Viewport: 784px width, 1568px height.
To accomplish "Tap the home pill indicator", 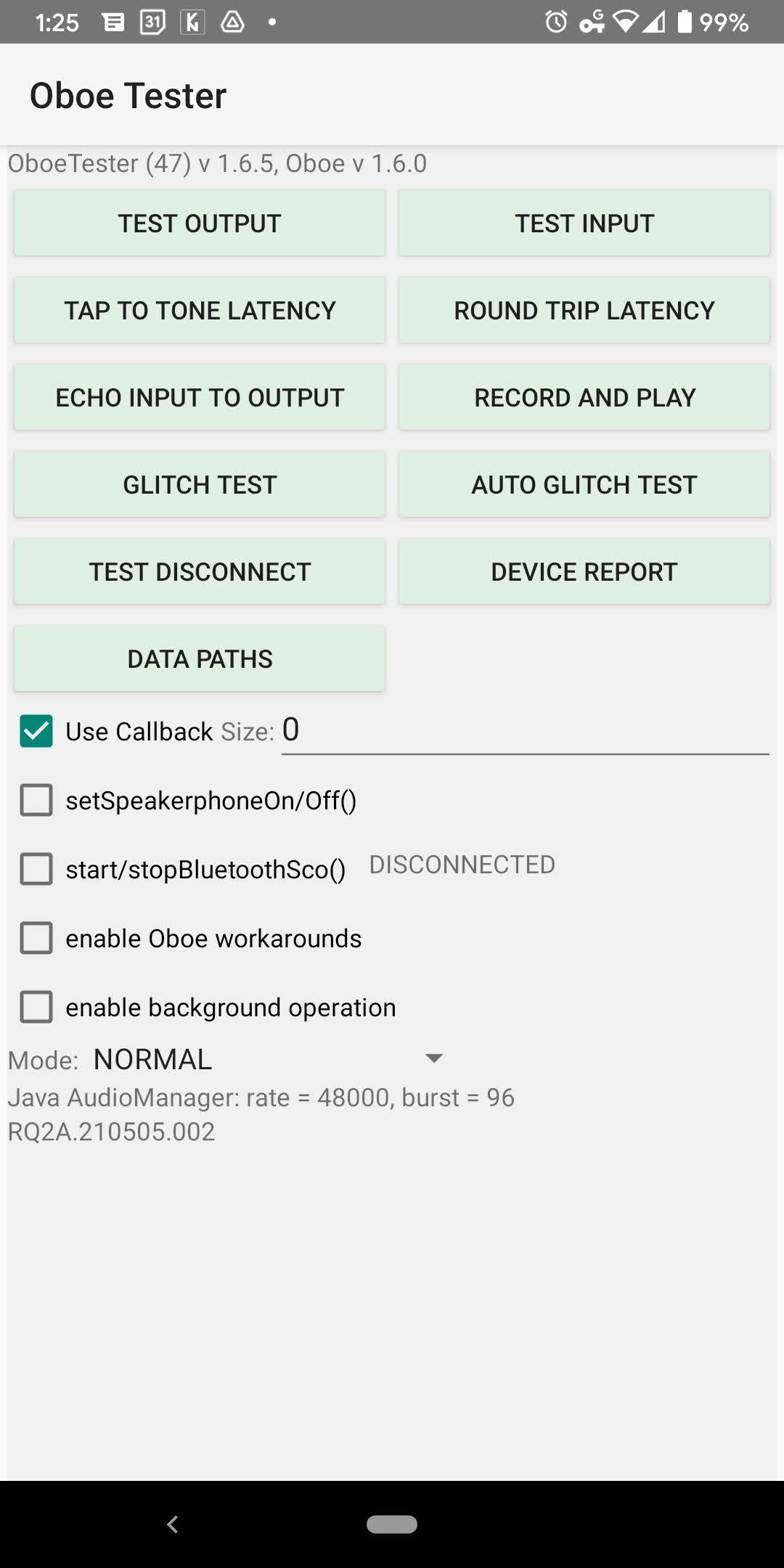I will (x=392, y=1524).
